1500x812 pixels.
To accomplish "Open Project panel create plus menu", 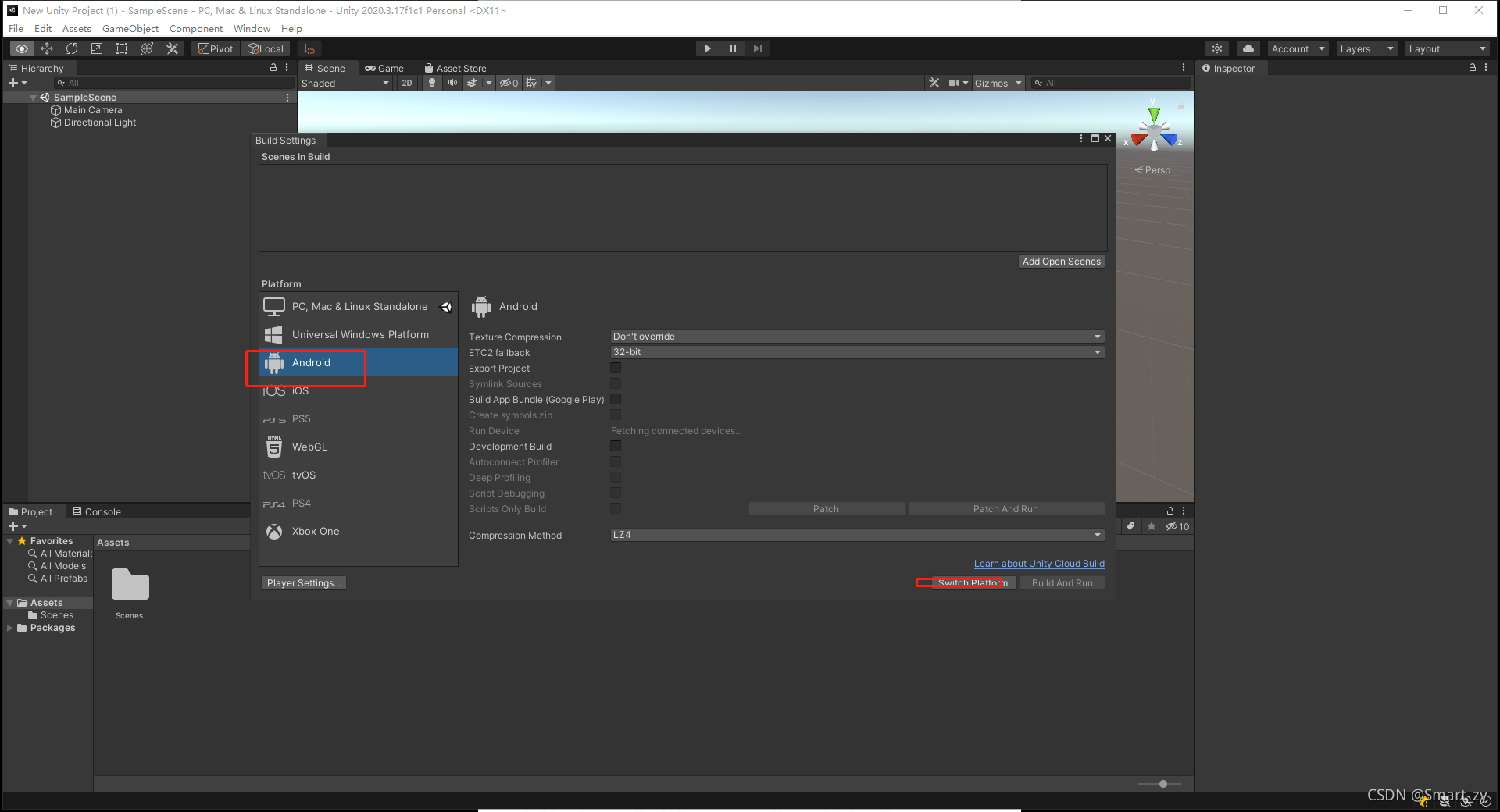I will (16, 526).
